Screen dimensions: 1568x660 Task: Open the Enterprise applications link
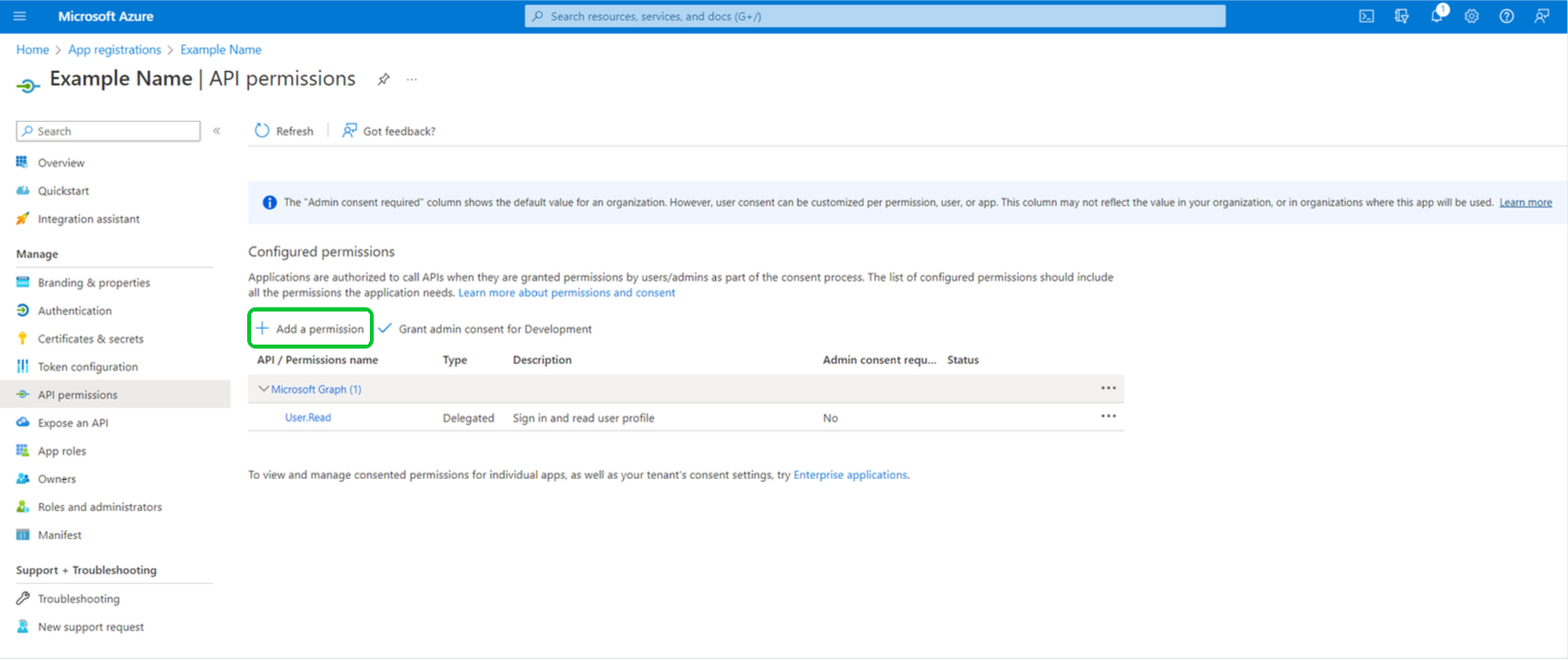850,475
